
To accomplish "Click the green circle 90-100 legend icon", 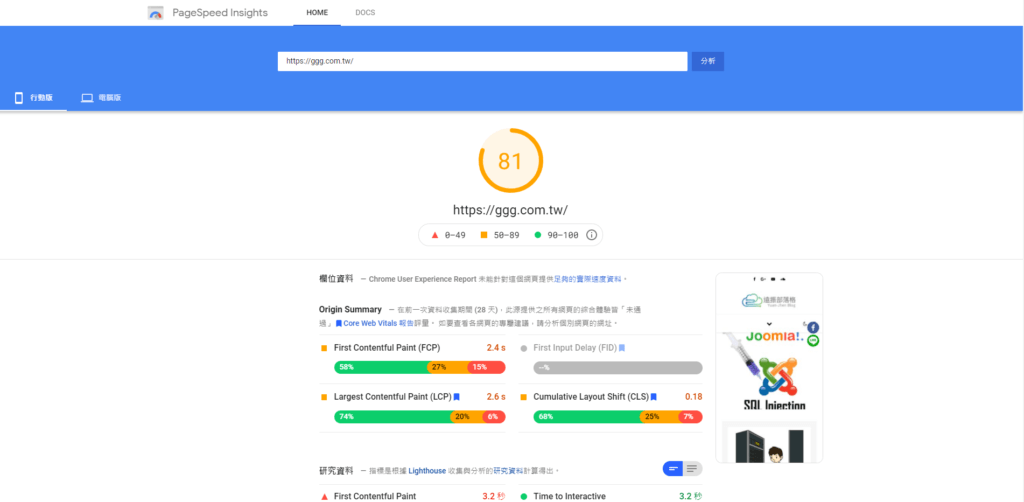I will (x=538, y=235).
